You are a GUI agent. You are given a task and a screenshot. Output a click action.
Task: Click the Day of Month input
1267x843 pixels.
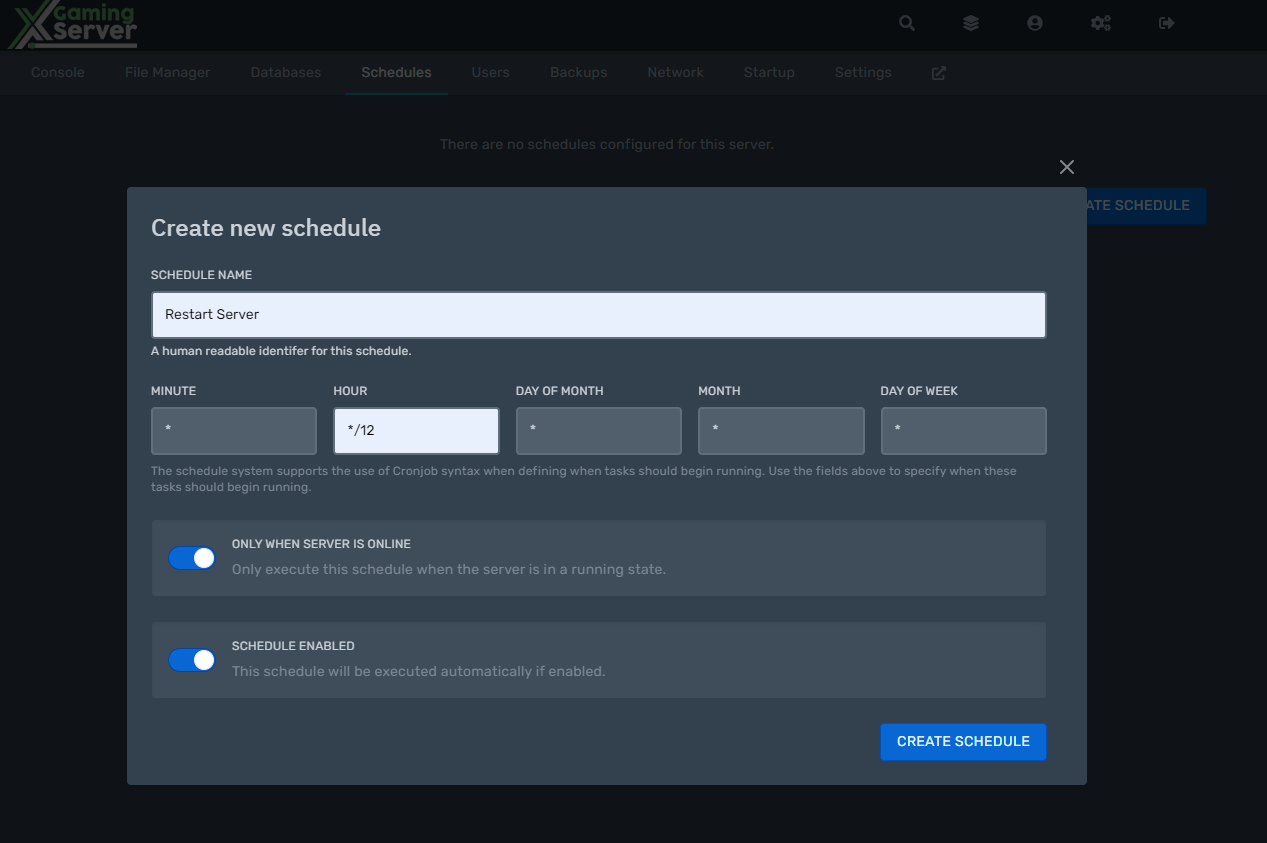pyautogui.click(x=598, y=431)
